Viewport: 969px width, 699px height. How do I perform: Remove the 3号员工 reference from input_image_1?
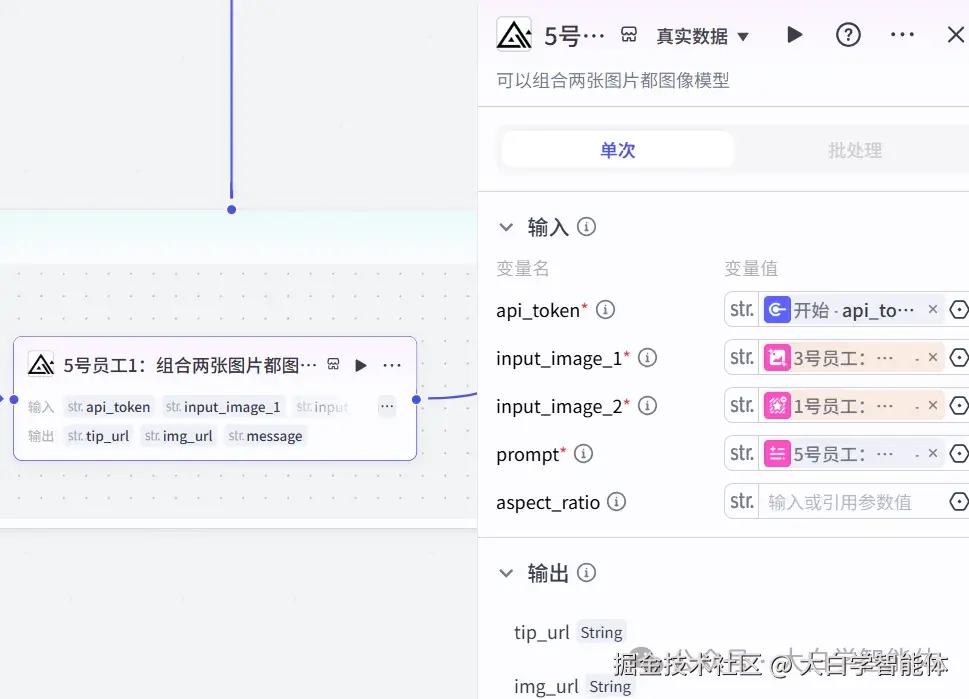click(933, 357)
